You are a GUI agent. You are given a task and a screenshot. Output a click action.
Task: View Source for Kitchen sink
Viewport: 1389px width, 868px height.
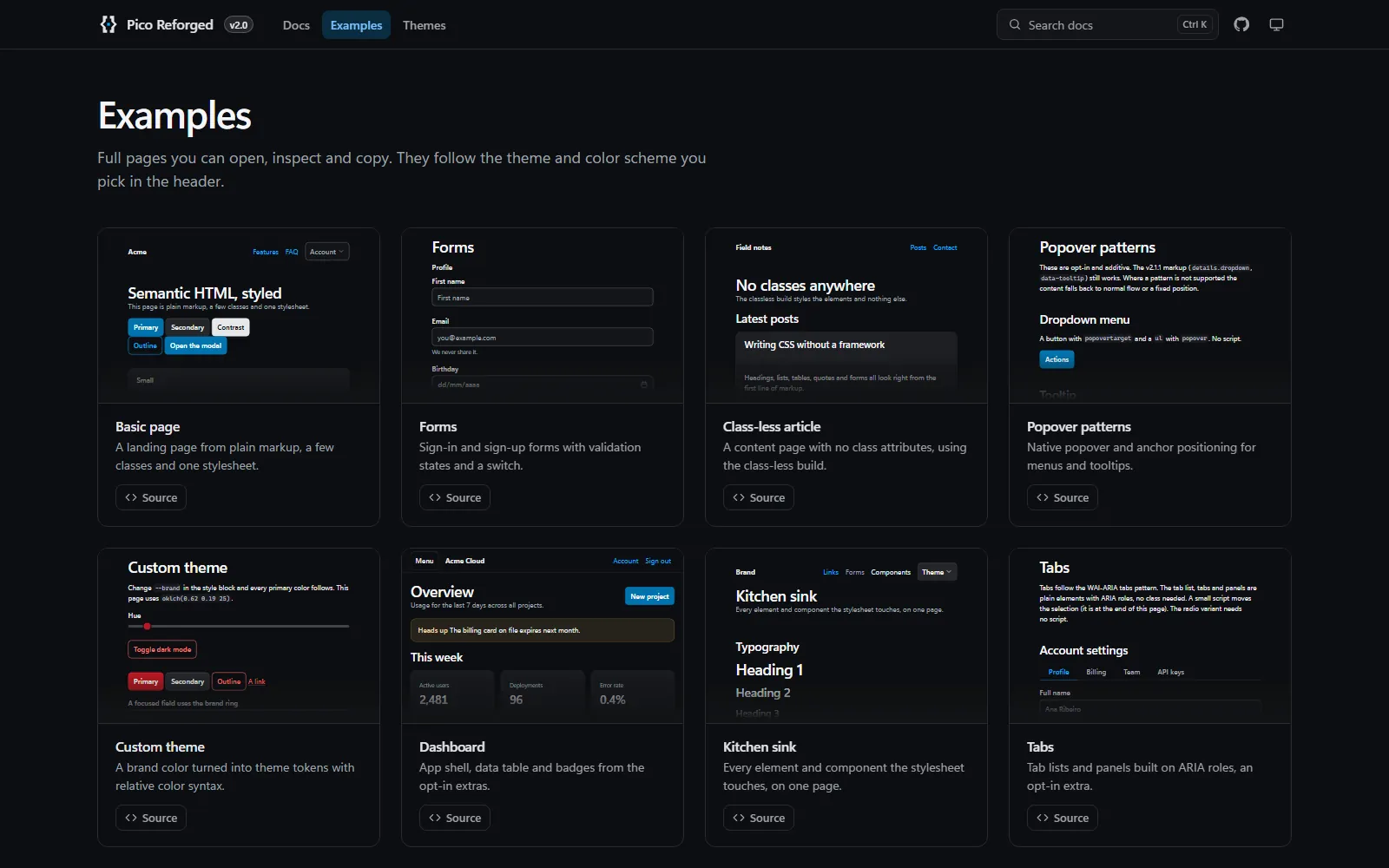click(x=759, y=818)
